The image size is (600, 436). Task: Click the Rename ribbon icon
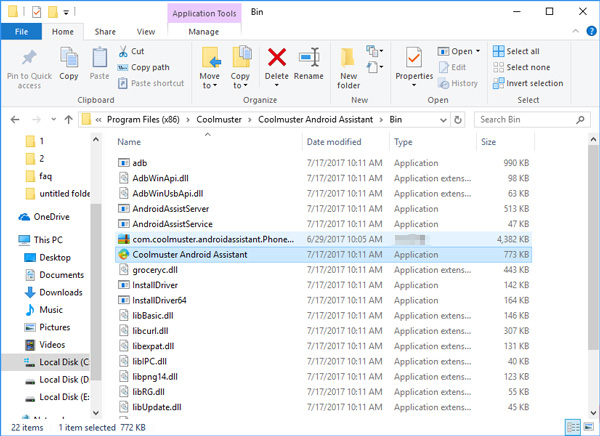point(309,57)
